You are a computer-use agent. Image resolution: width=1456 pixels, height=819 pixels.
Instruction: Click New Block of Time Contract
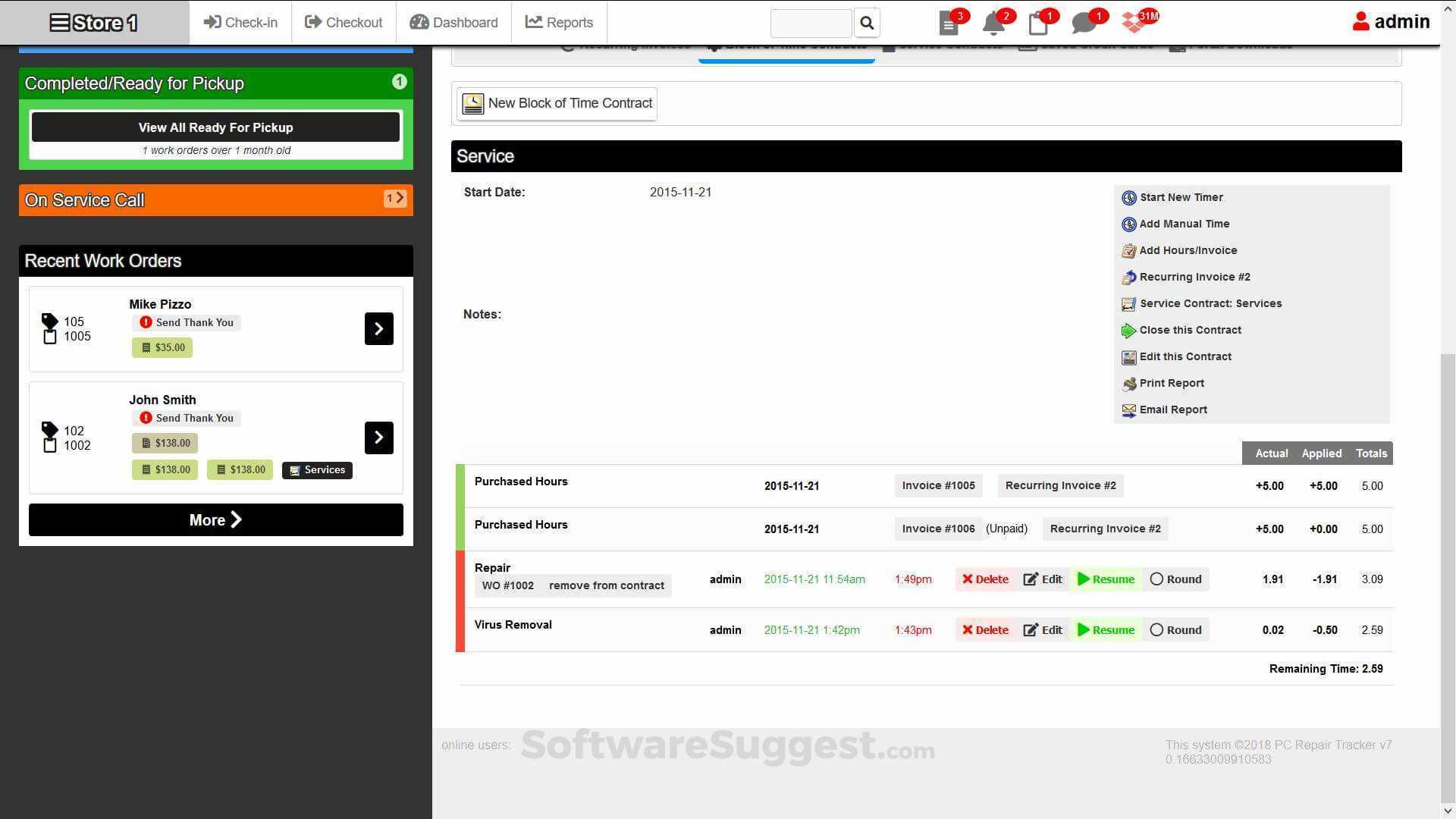(x=556, y=103)
